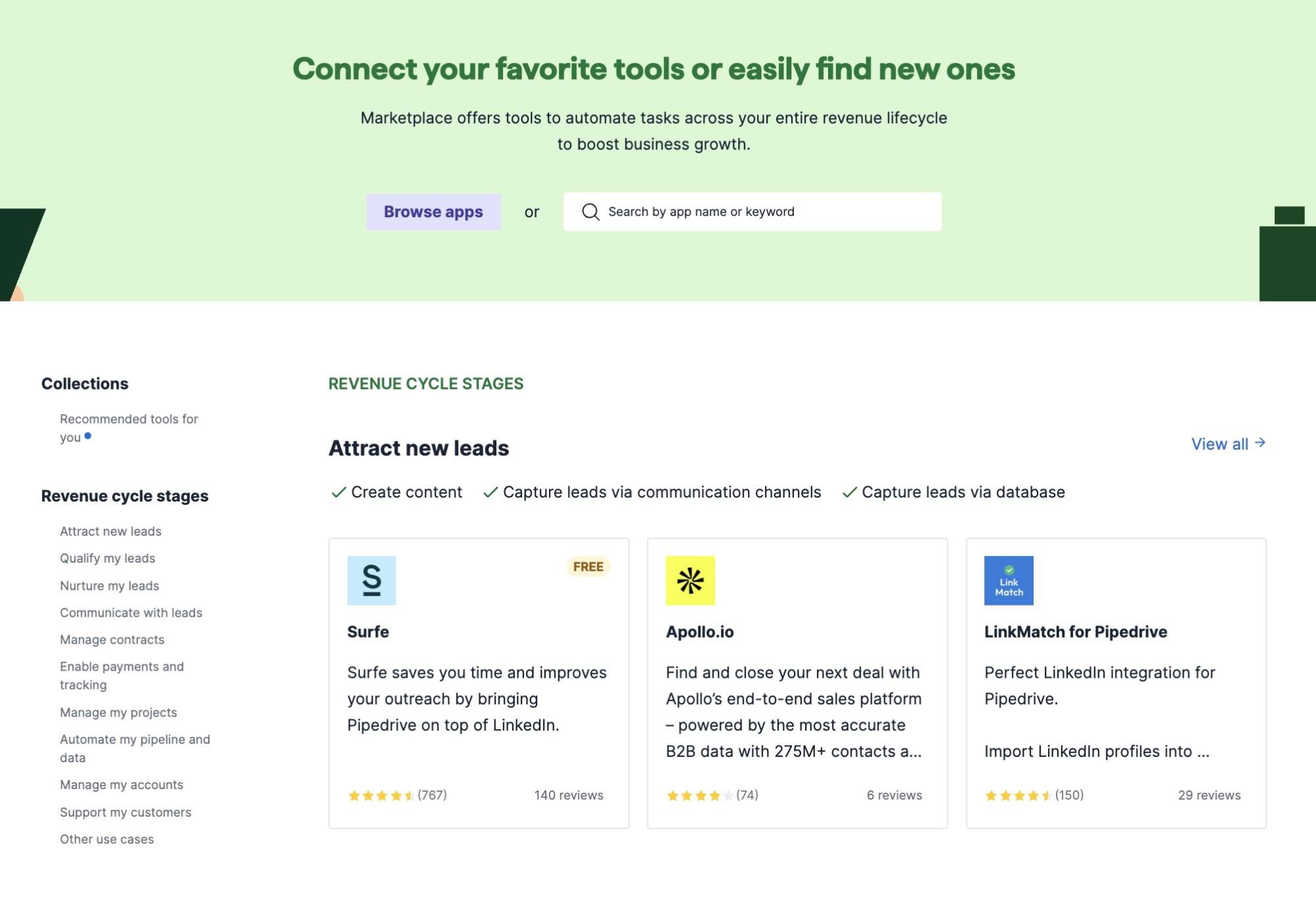The image size is (1316, 897).
Task: Click the LinkMatch for Pipedrive star rating
Action: click(1018, 796)
